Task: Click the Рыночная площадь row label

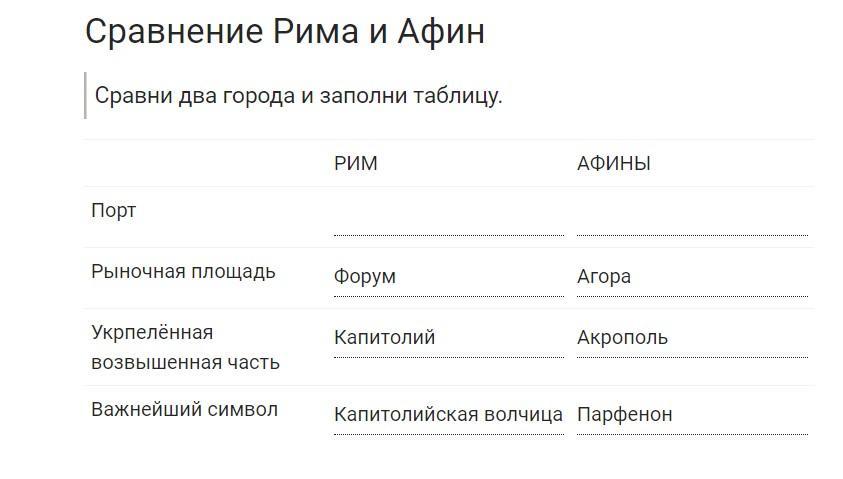Action: tap(183, 272)
